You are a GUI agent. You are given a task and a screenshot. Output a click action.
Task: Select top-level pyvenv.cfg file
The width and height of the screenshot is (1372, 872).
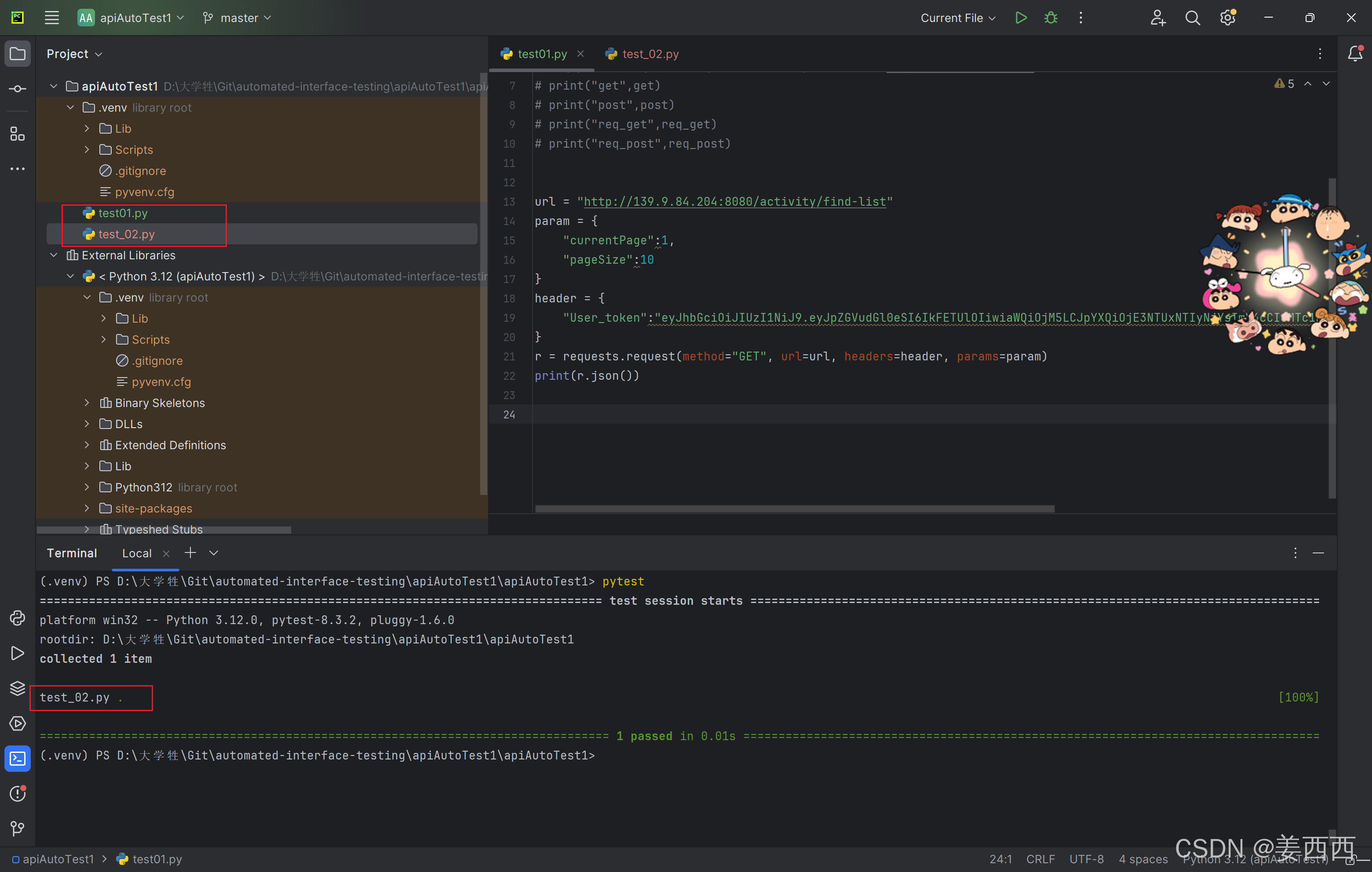145,191
